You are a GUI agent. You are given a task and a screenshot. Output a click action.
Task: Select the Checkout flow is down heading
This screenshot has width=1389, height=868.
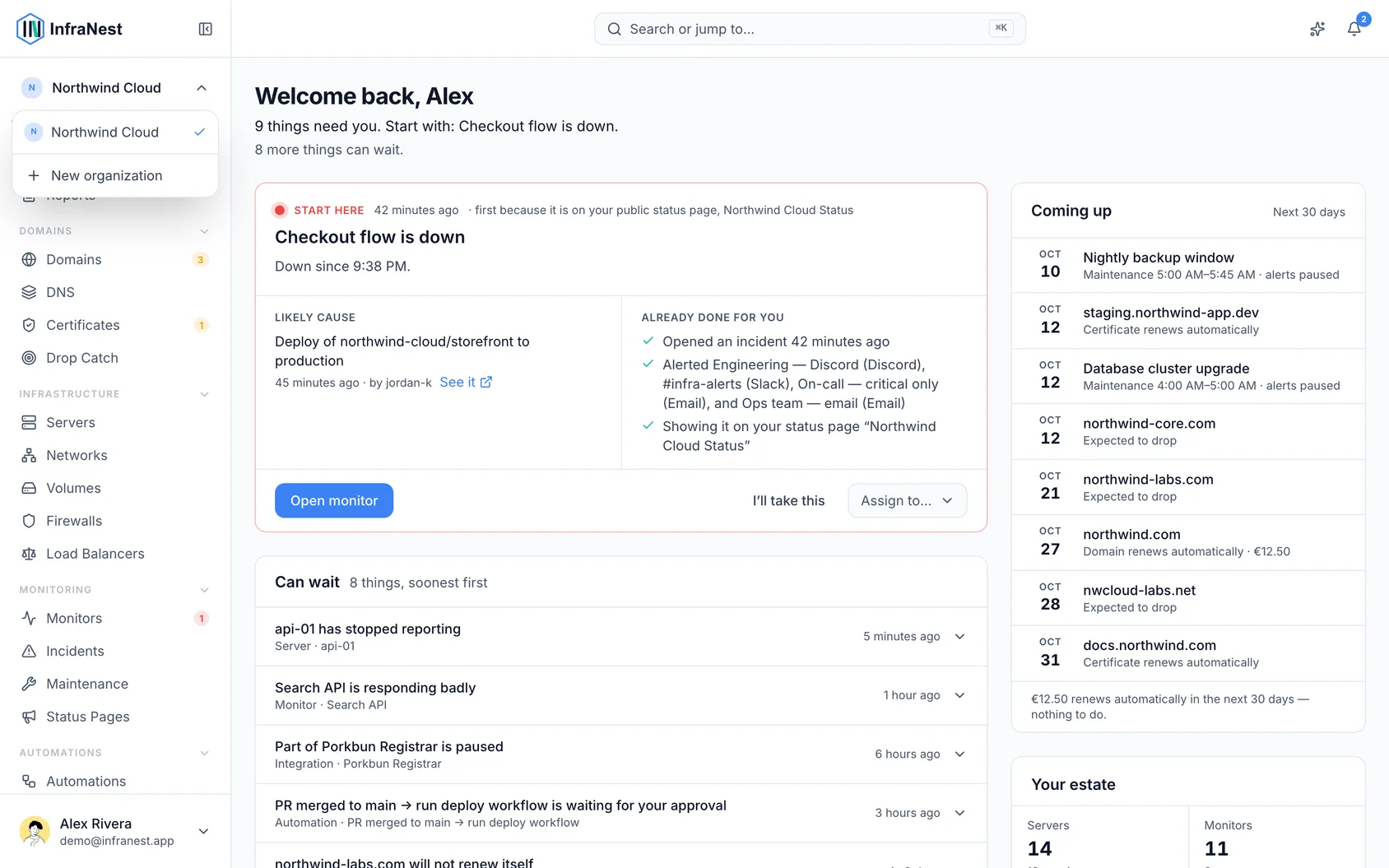click(x=369, y=238)
